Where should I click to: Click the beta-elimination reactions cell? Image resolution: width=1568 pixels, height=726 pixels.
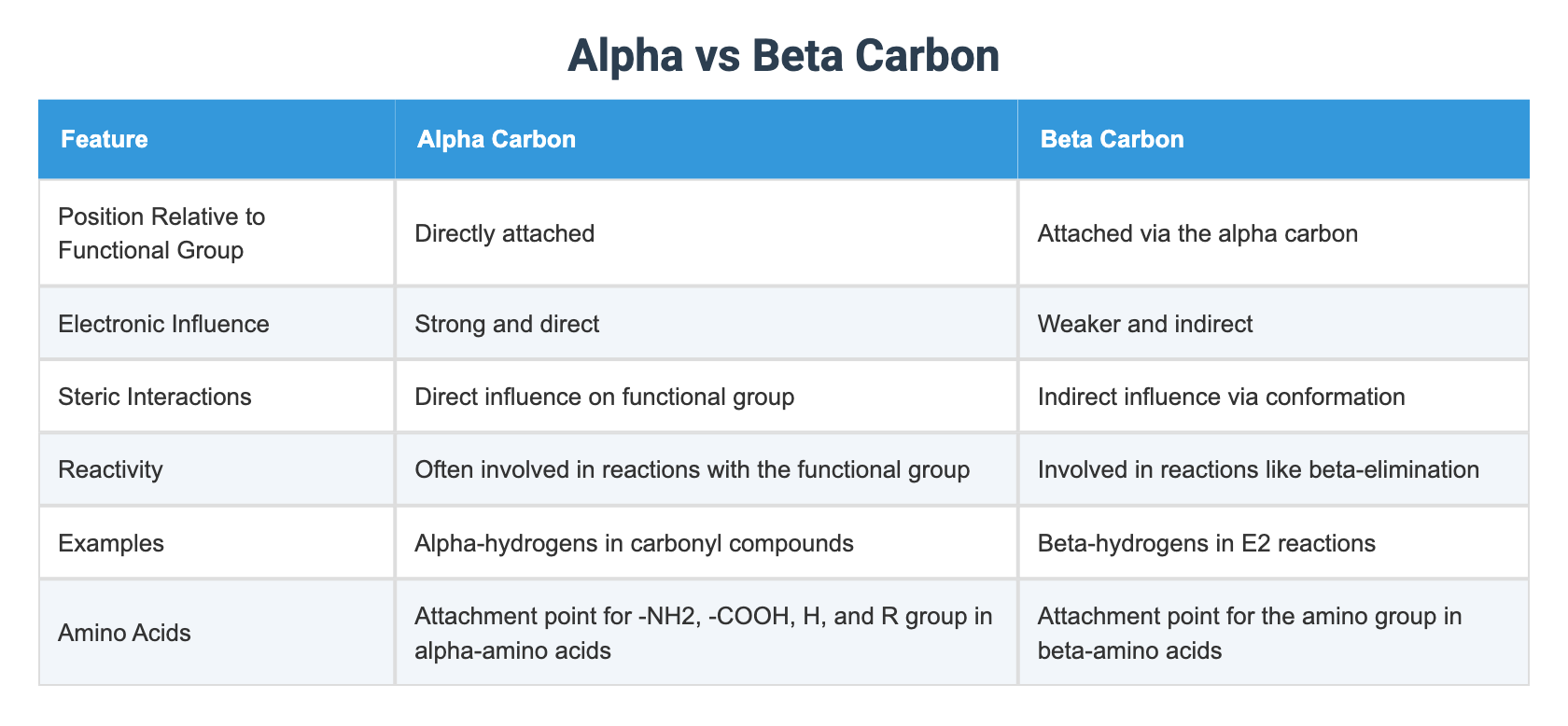[x=1273, y=468]
